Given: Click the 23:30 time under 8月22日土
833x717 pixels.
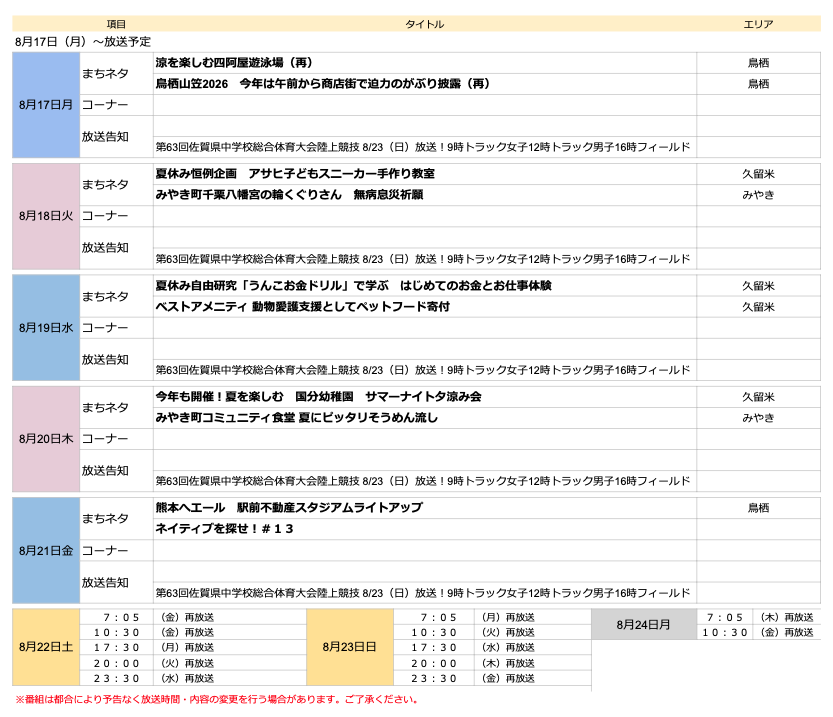Looking at the screenshot, I should click(x=116, y=678).
